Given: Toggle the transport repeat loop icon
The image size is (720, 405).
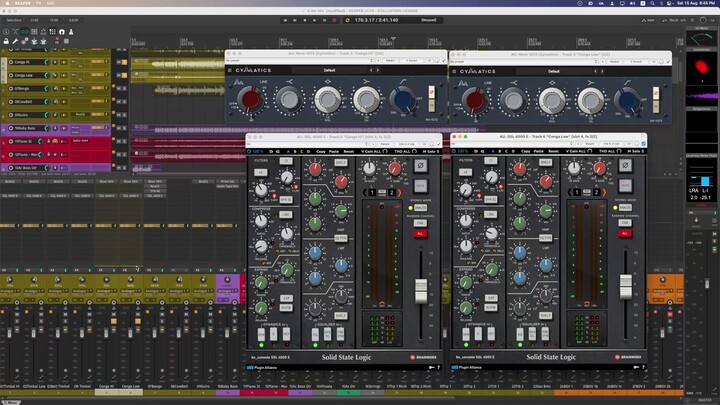Looking at the screenshot, I should (348, 20).
